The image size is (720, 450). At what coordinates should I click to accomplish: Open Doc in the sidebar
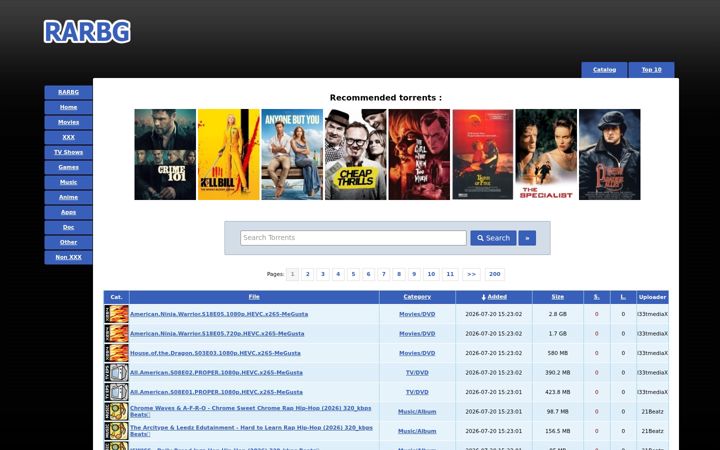68,227
